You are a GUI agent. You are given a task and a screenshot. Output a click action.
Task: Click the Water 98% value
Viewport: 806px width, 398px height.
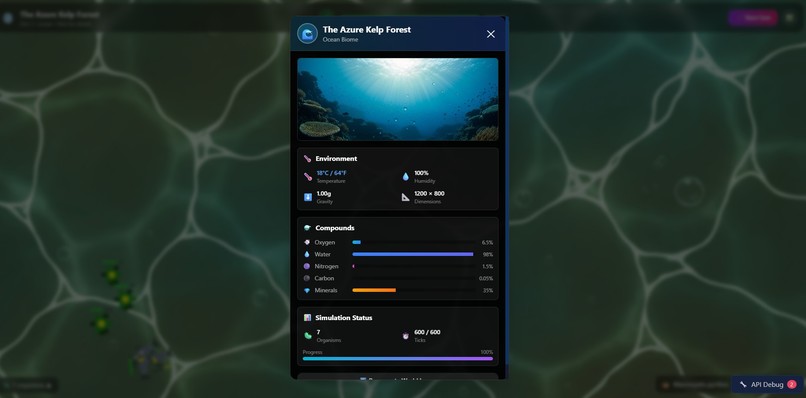tap(487, 254)
